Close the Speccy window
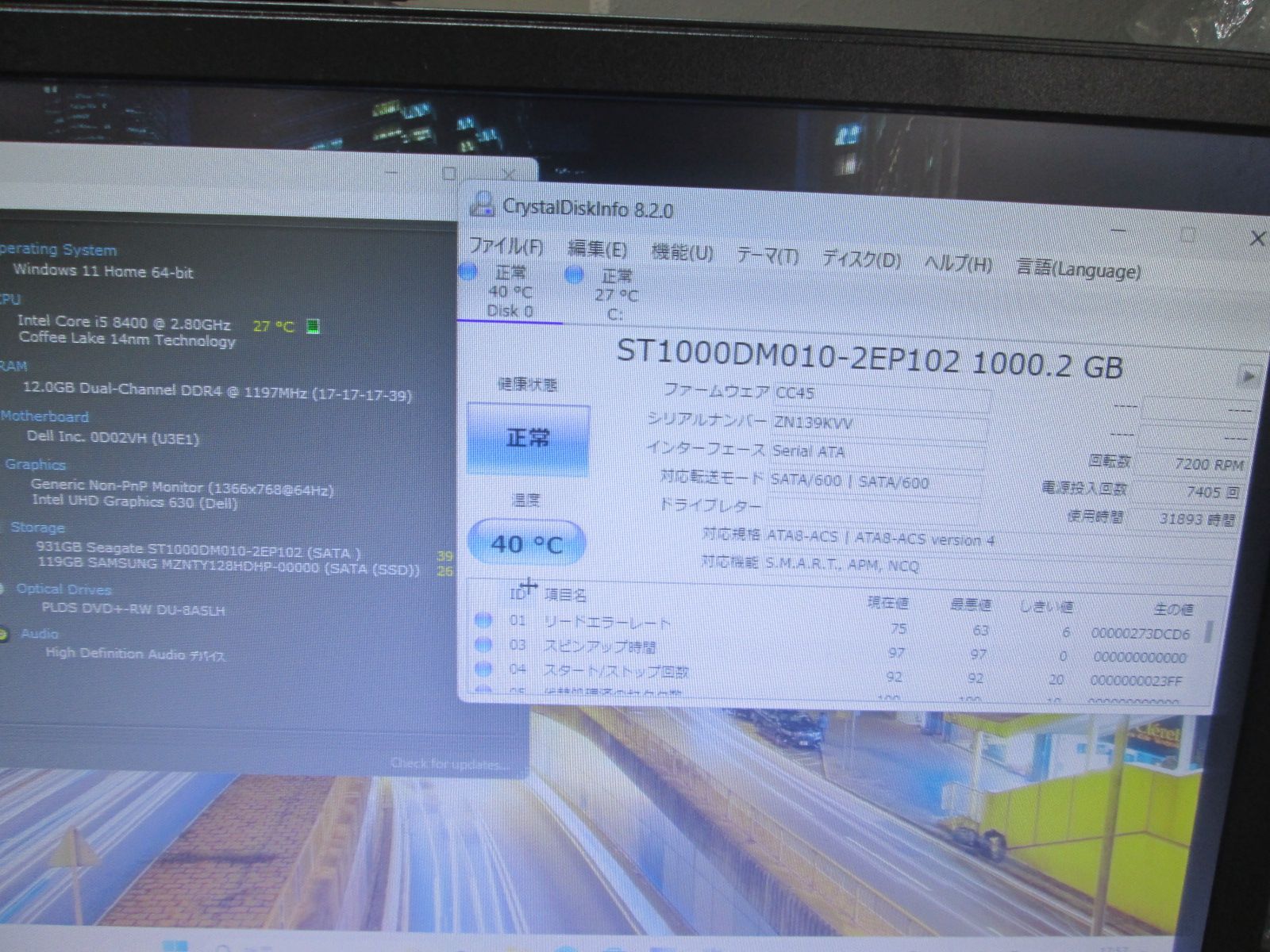The width and height of the screenshot is (1270, 952). 509,175
